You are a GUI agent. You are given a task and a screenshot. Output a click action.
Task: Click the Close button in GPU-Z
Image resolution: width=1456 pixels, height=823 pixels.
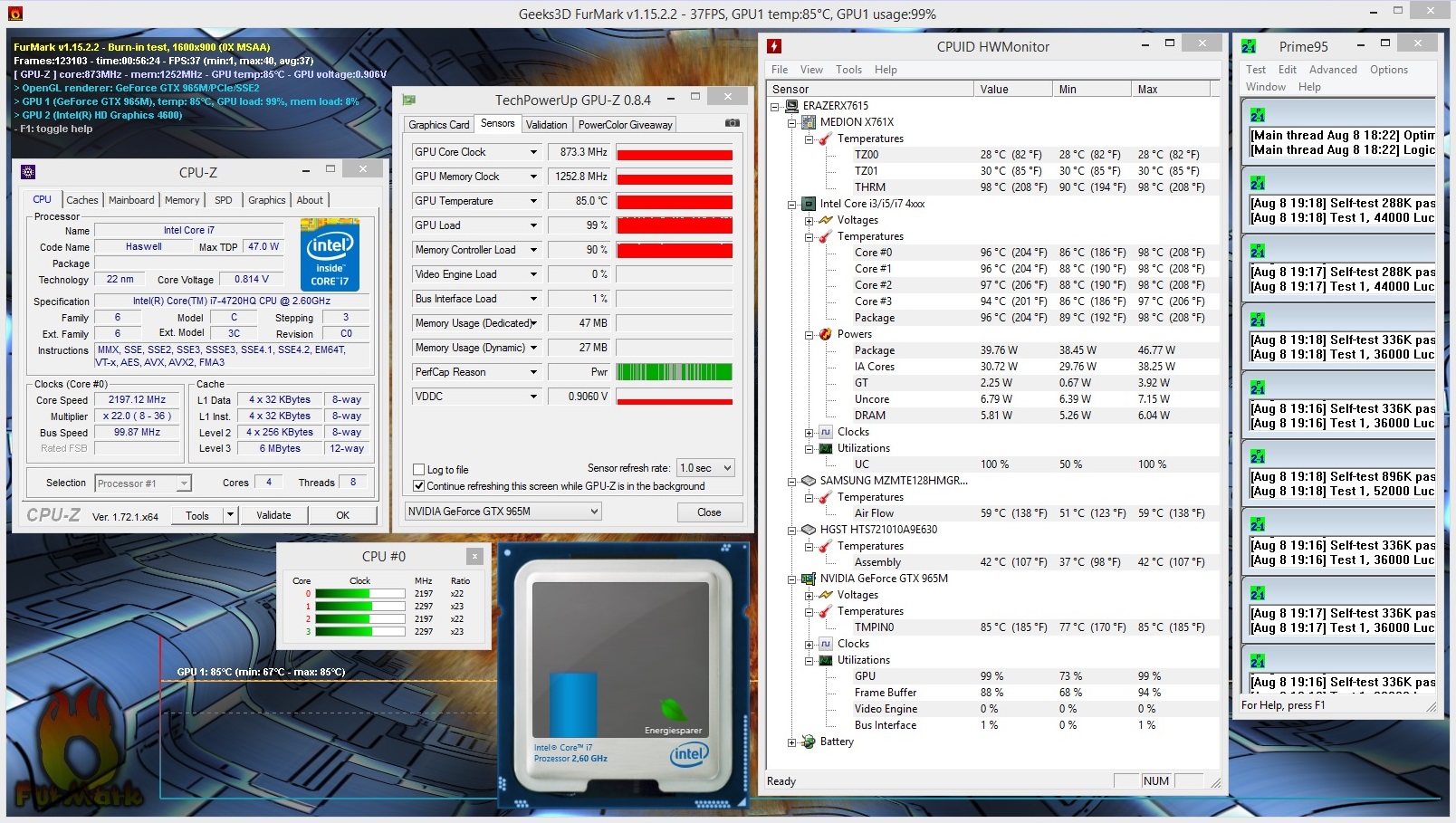[x=709, y=512]
